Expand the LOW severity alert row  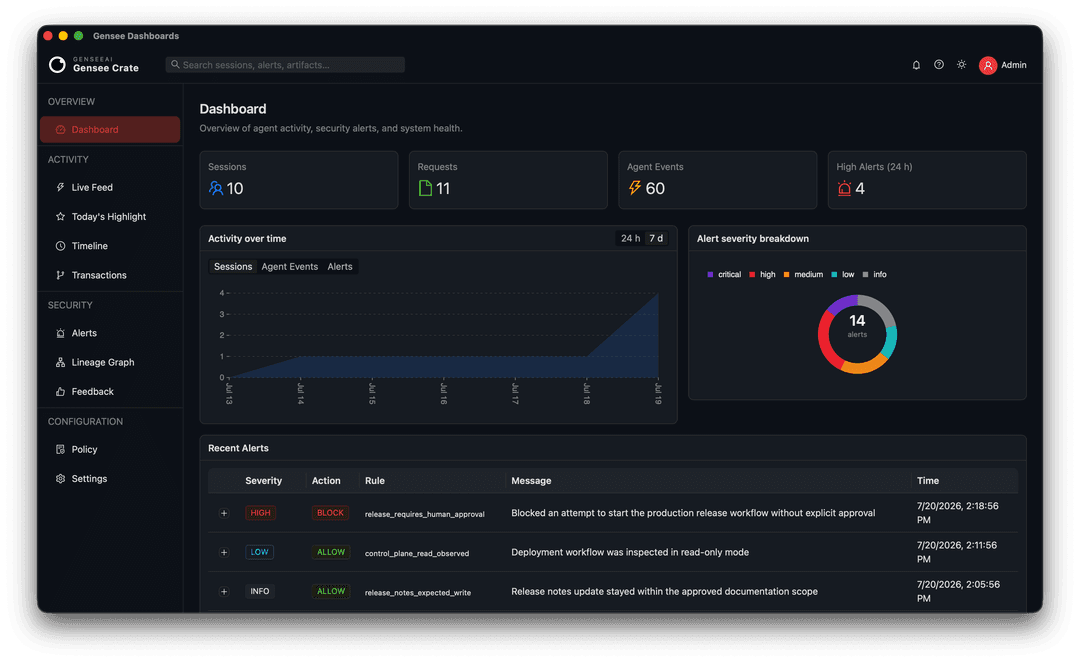(224, 552)
